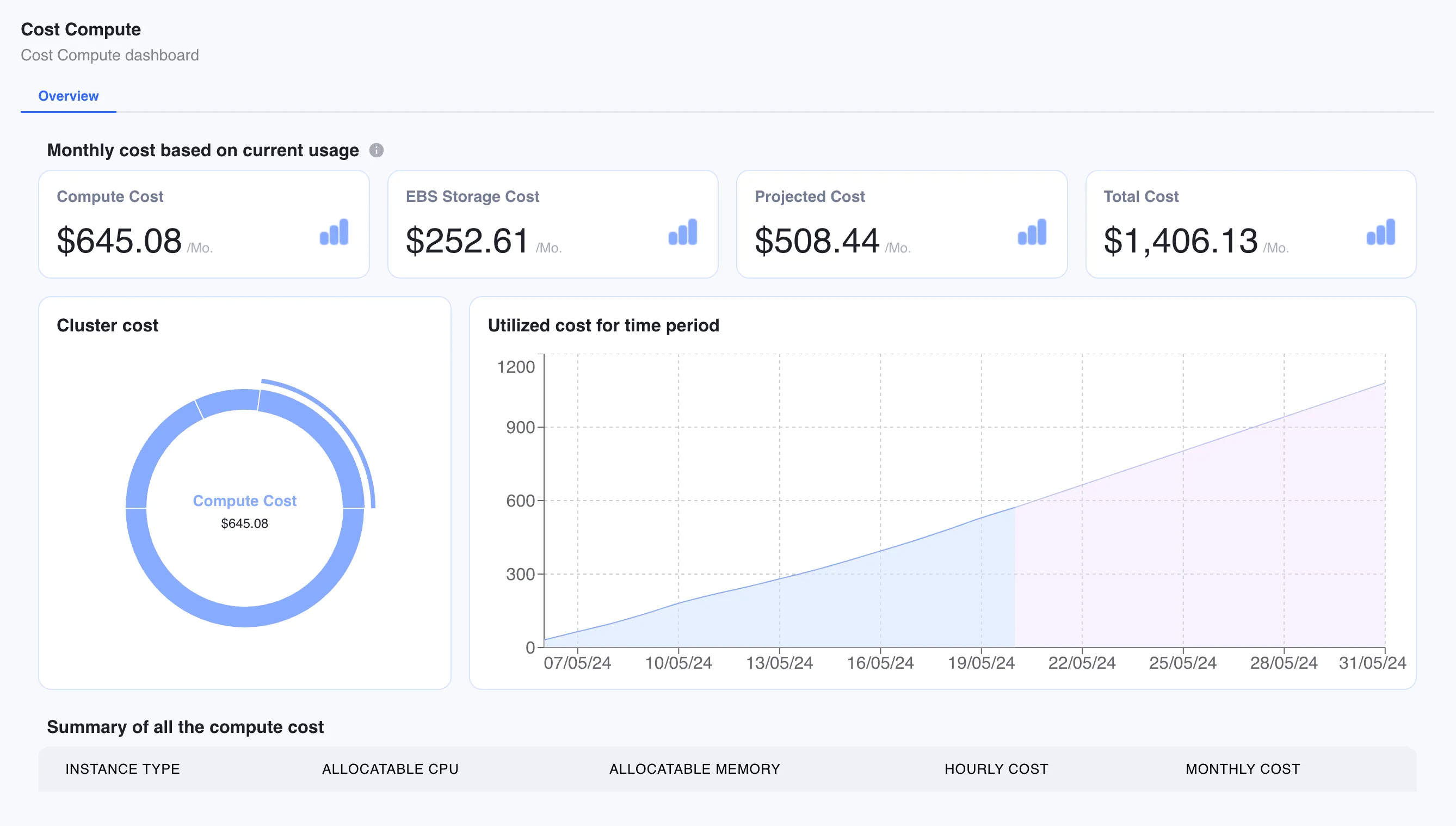Click bar chart icon in Total Cost card
This screenshot has height=826, width=1456.
(x=1380, y=232)
